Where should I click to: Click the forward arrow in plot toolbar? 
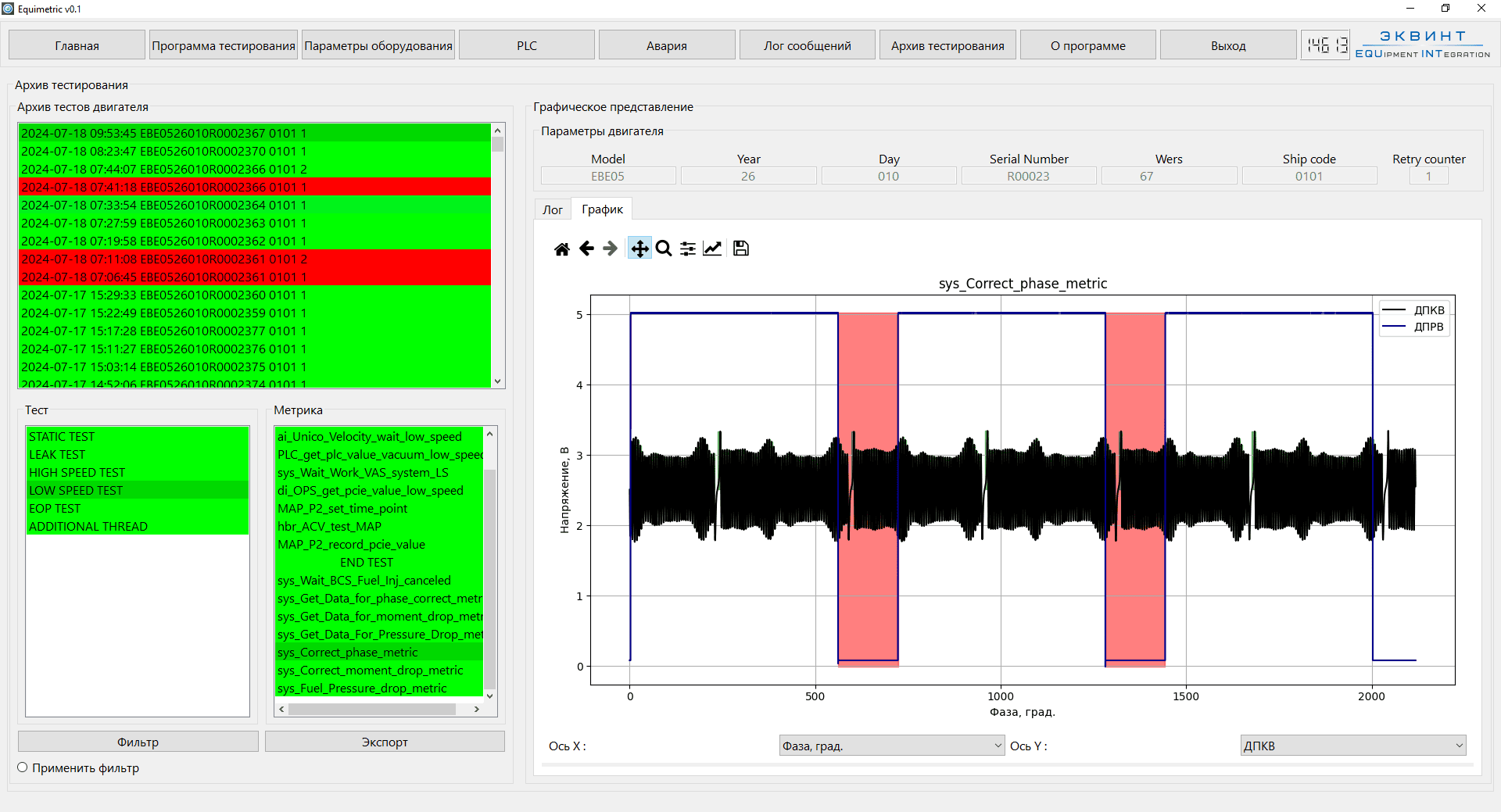tap(611, 249)
